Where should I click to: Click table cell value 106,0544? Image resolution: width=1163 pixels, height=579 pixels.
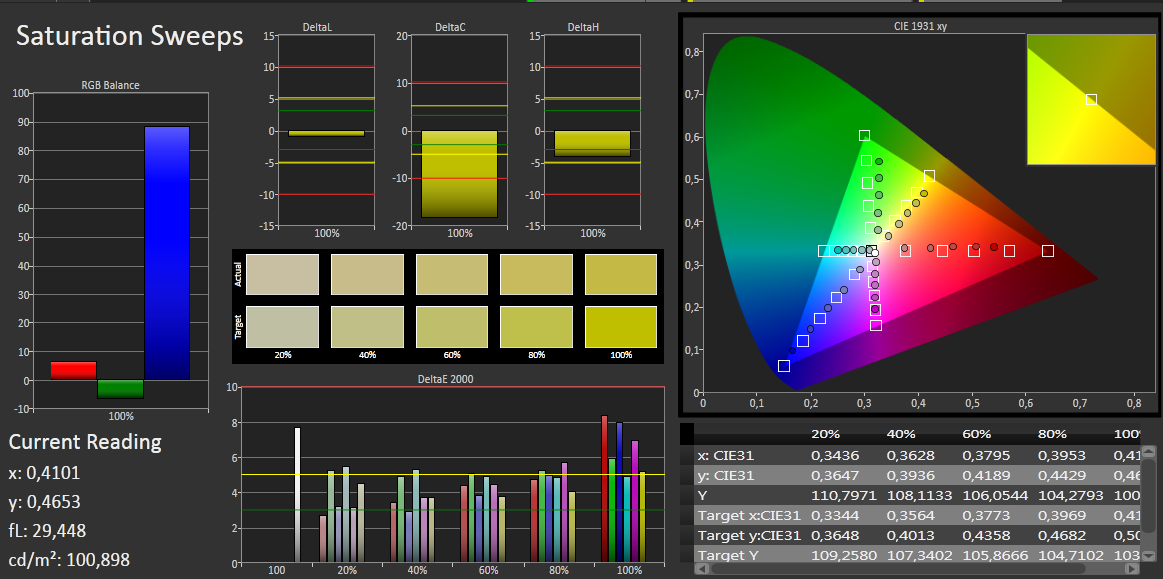tap(994, 495)
